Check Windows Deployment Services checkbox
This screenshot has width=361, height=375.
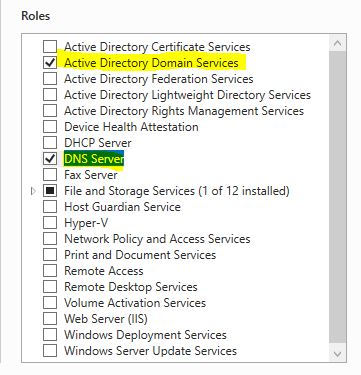50,335
